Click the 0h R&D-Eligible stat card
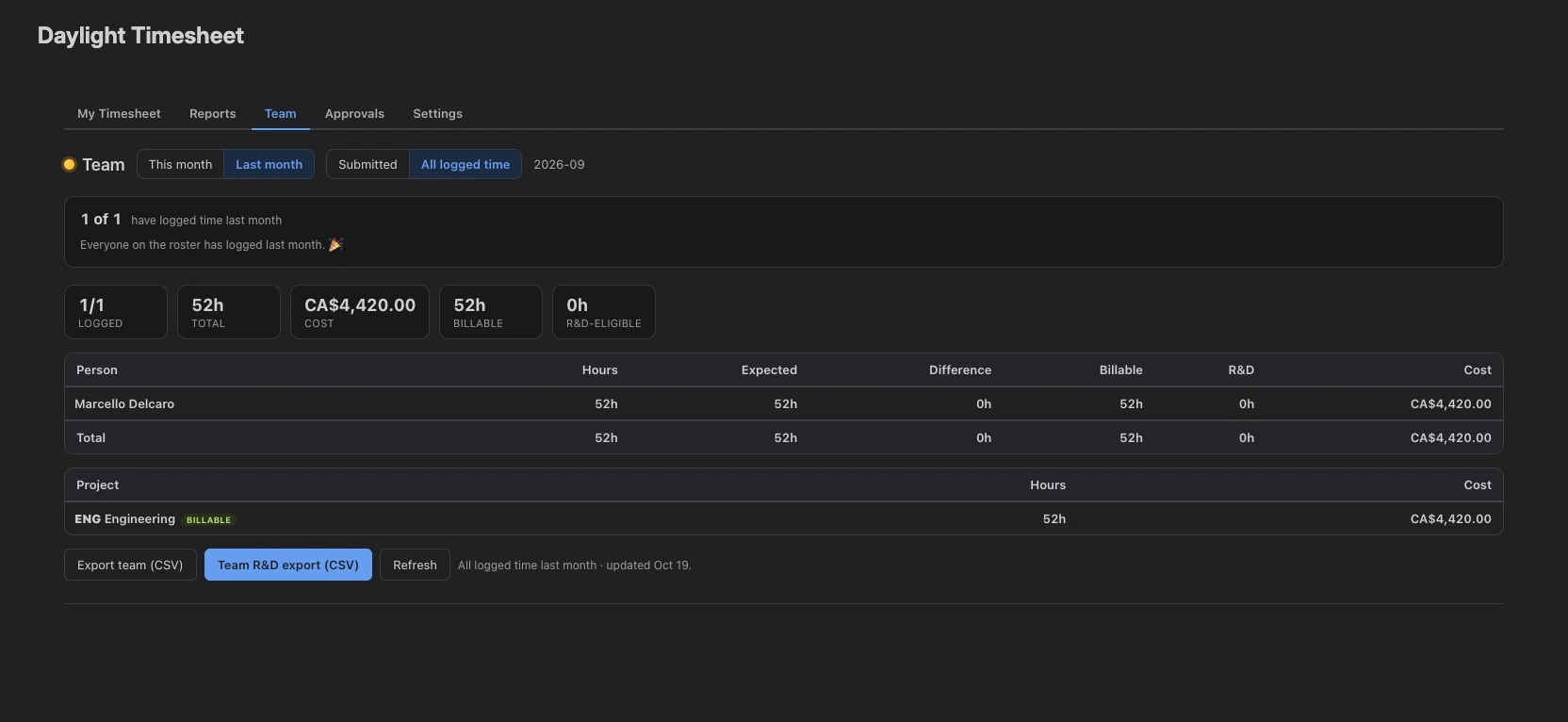Viewport: 1568px width, 722px height. click(x=604, y=312)
